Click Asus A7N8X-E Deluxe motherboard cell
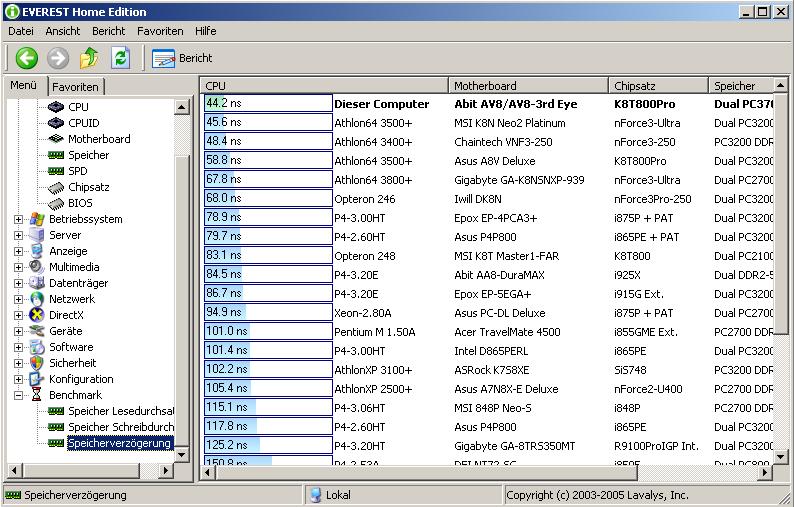The height and width of the screenshot is (507, 794). pyautogui.click(x=506, y=389)
